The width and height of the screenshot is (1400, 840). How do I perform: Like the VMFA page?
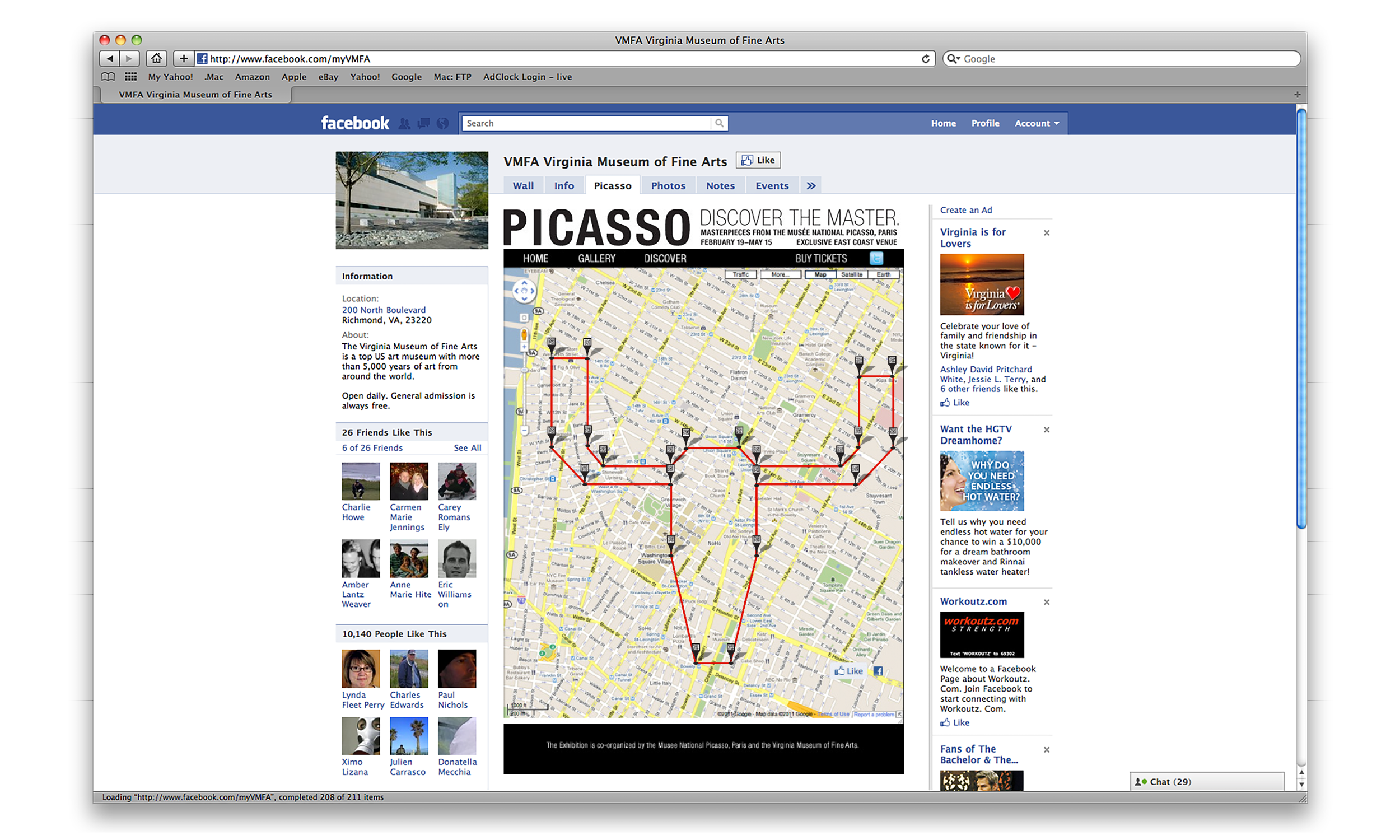[758, 161]
